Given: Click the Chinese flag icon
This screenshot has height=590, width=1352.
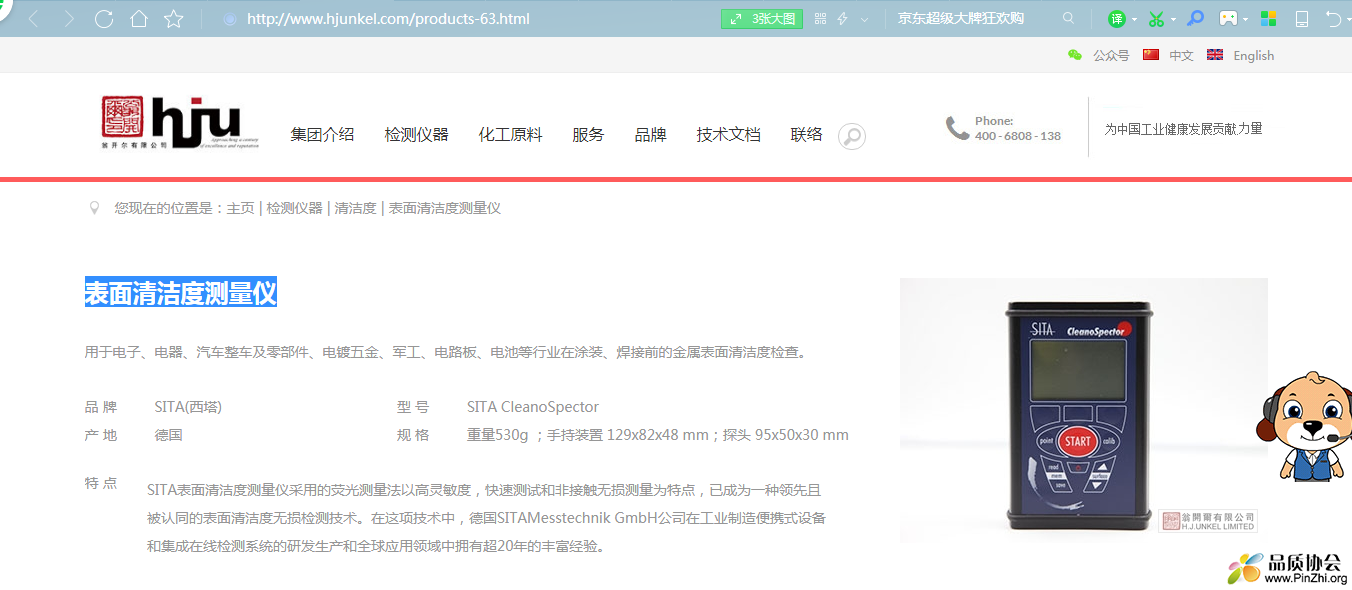Looking at the screenshot, I should point(1151,55).
